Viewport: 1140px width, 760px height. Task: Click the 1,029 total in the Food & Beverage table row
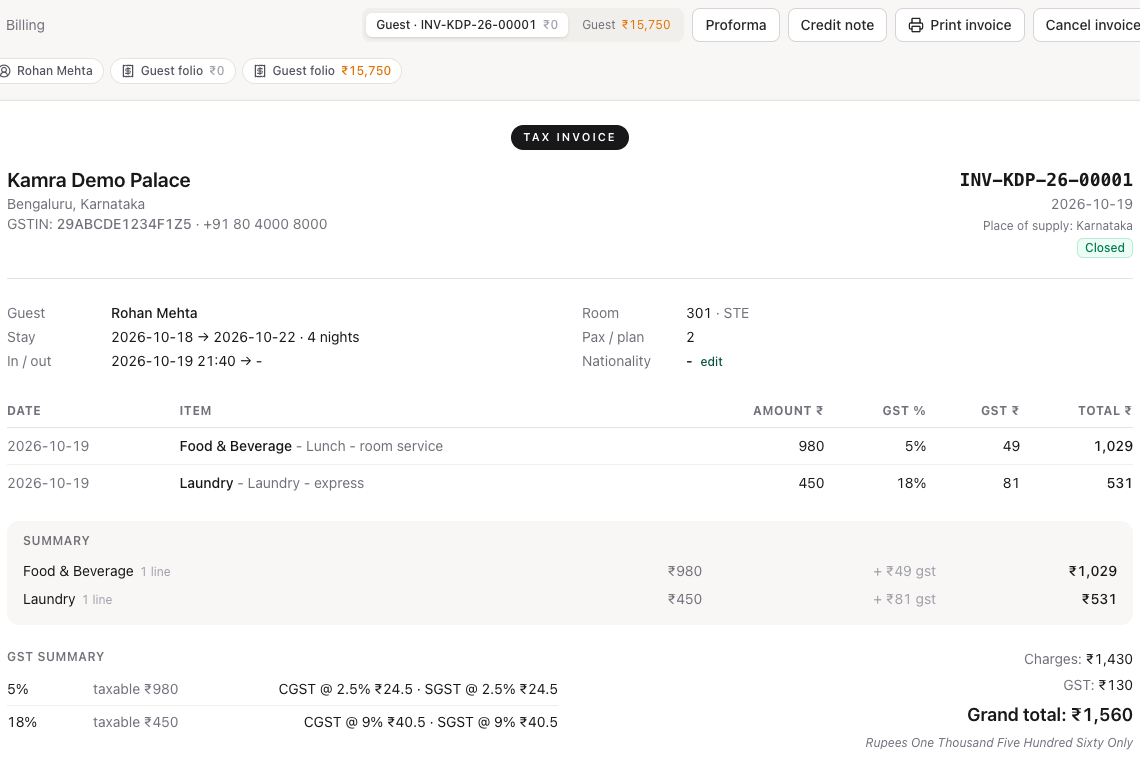[x=1113, y=447]
